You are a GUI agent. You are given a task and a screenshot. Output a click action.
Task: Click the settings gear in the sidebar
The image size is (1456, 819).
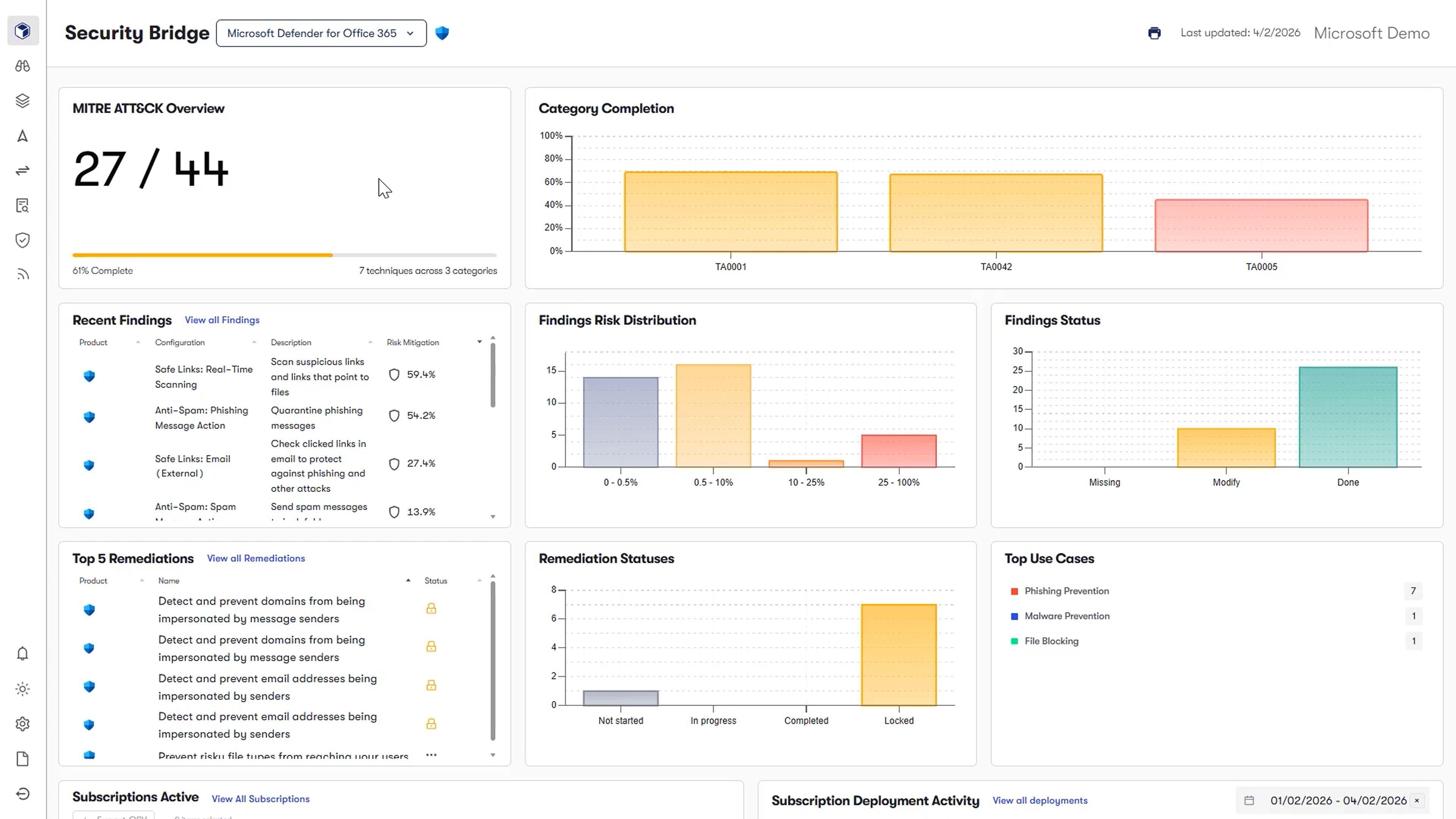tap(23, 723)
